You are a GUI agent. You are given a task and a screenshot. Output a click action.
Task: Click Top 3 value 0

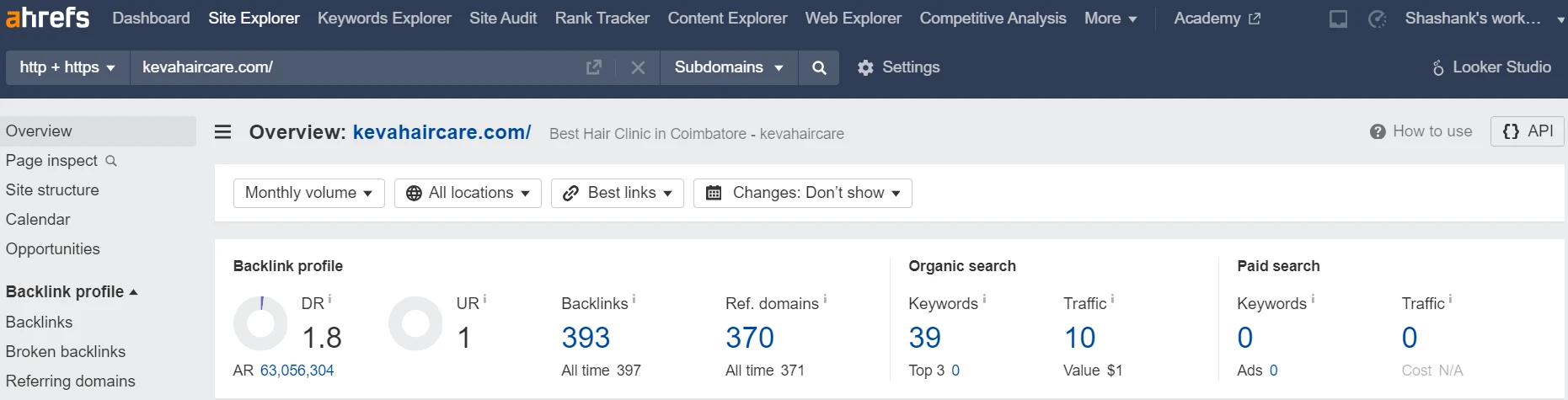(955, 371)
